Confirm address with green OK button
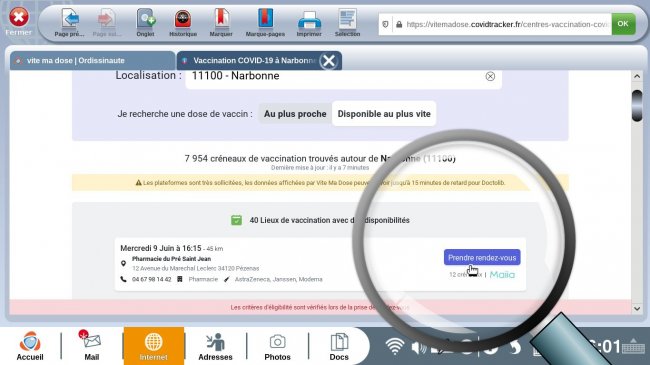Image resolution: width=650 pixels, height=365 pixels. click(623, 24)
